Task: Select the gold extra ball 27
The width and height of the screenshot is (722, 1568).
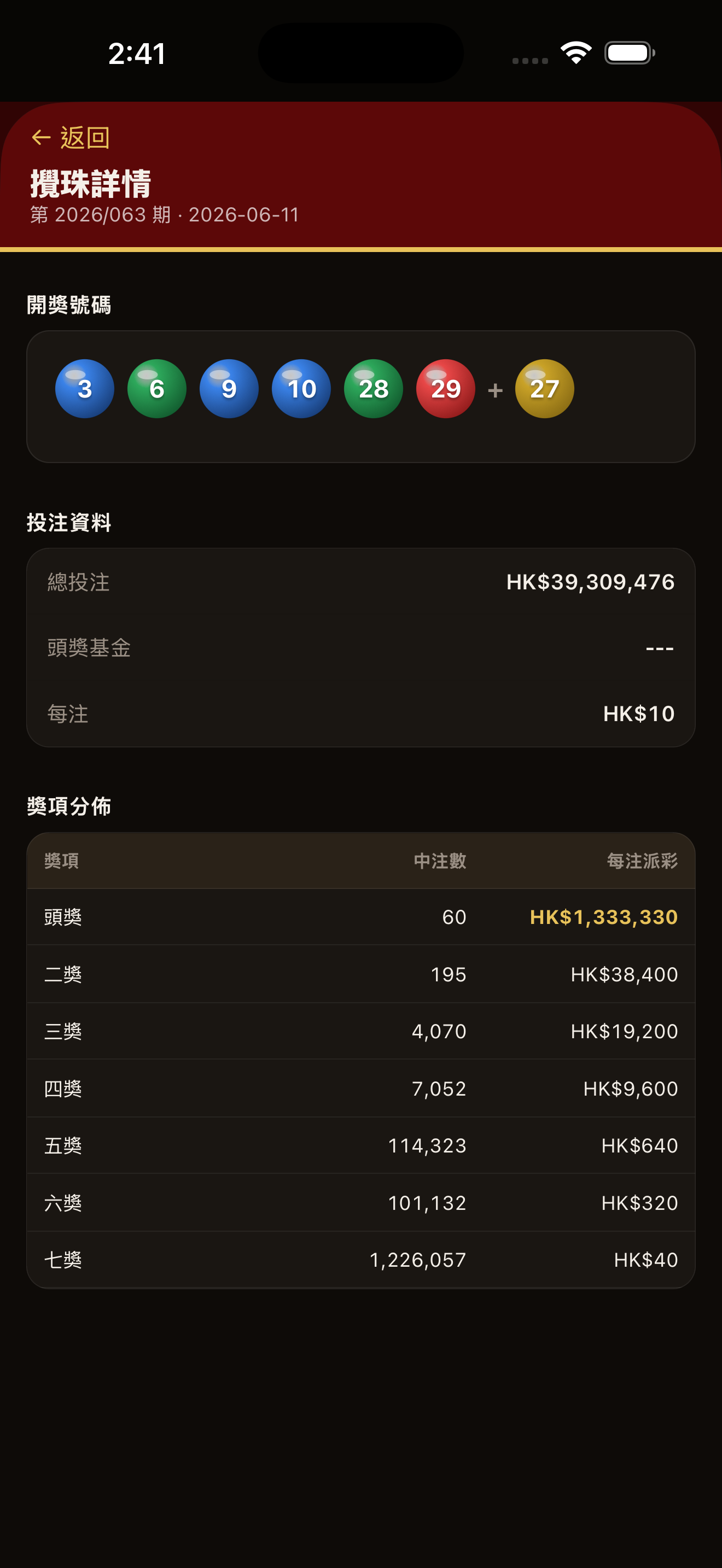Action: coord(544,388)
